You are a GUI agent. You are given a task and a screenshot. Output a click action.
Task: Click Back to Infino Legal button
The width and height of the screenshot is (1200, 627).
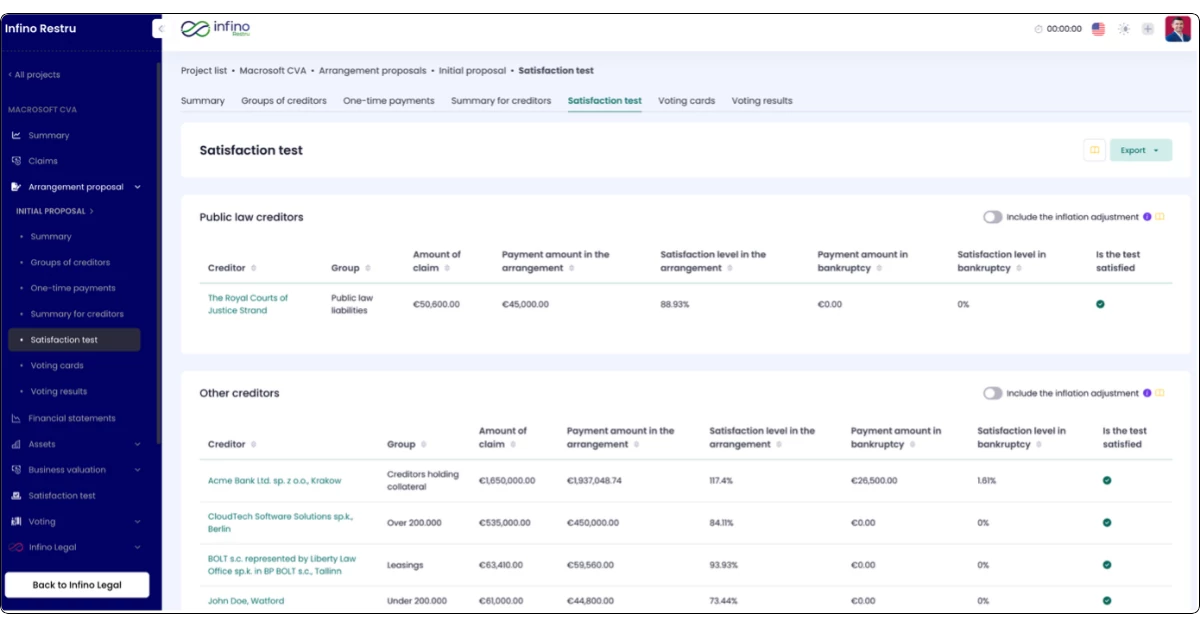coord(77,585)
